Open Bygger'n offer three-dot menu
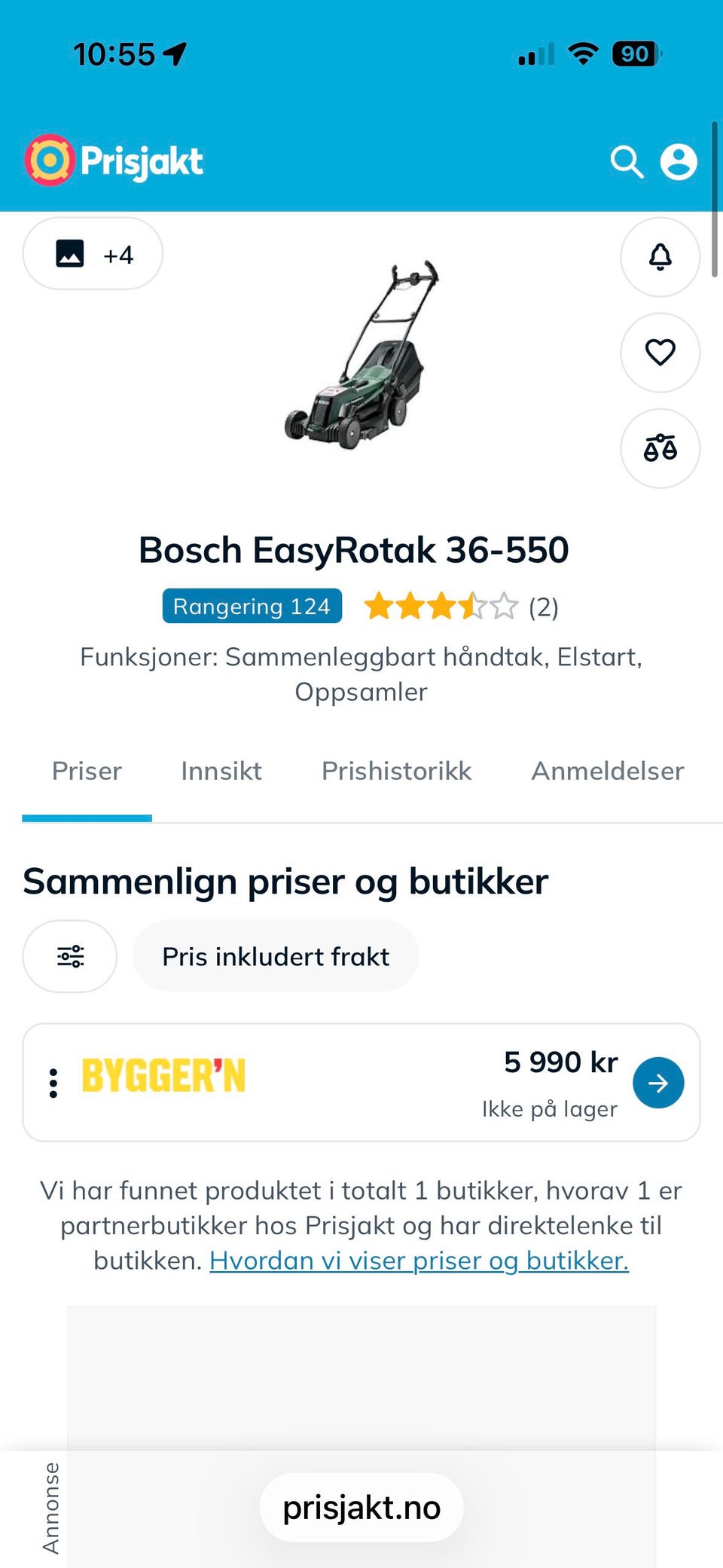 (x=53, y=1083)
